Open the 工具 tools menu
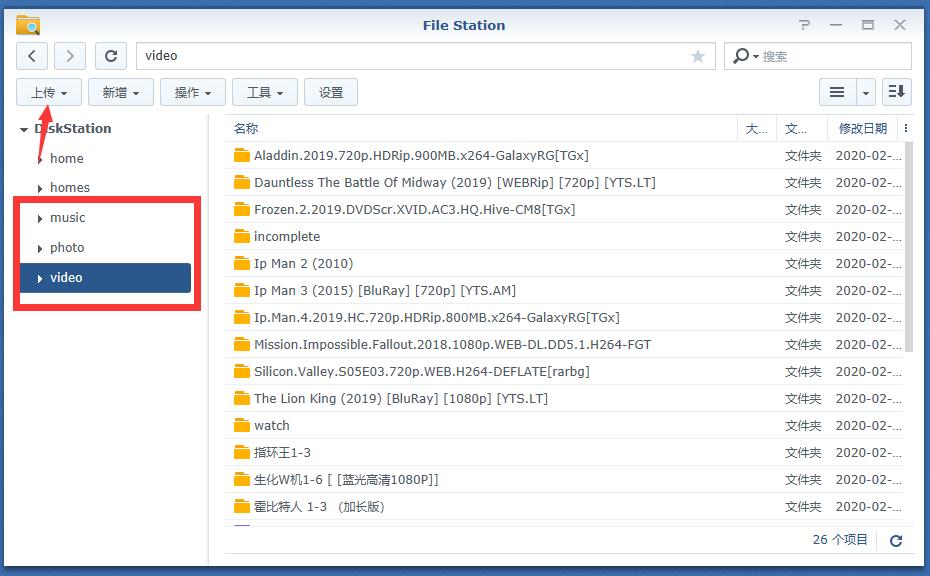 click(264, 91)
